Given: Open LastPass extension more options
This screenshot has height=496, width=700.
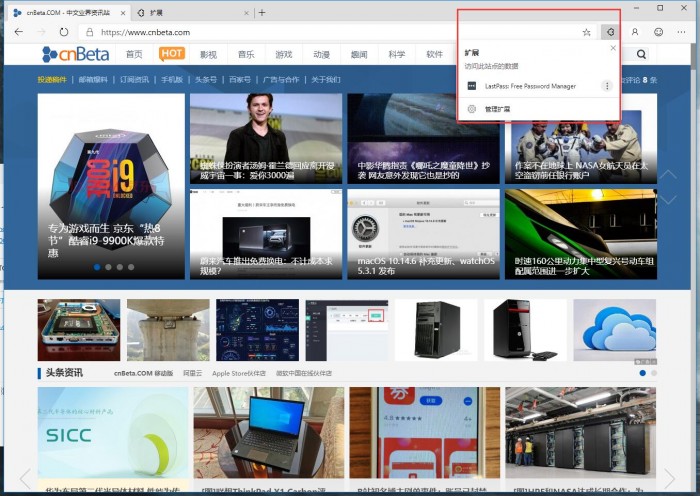Looking at the screenshot, I should (x=607, y=86).
